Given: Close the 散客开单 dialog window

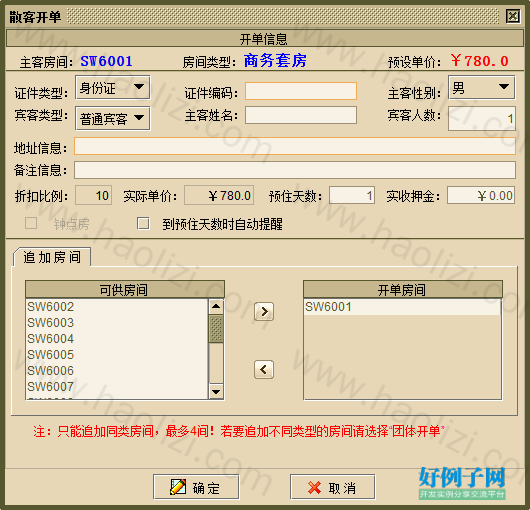Looking at the screenshot, I should point(513,16).
